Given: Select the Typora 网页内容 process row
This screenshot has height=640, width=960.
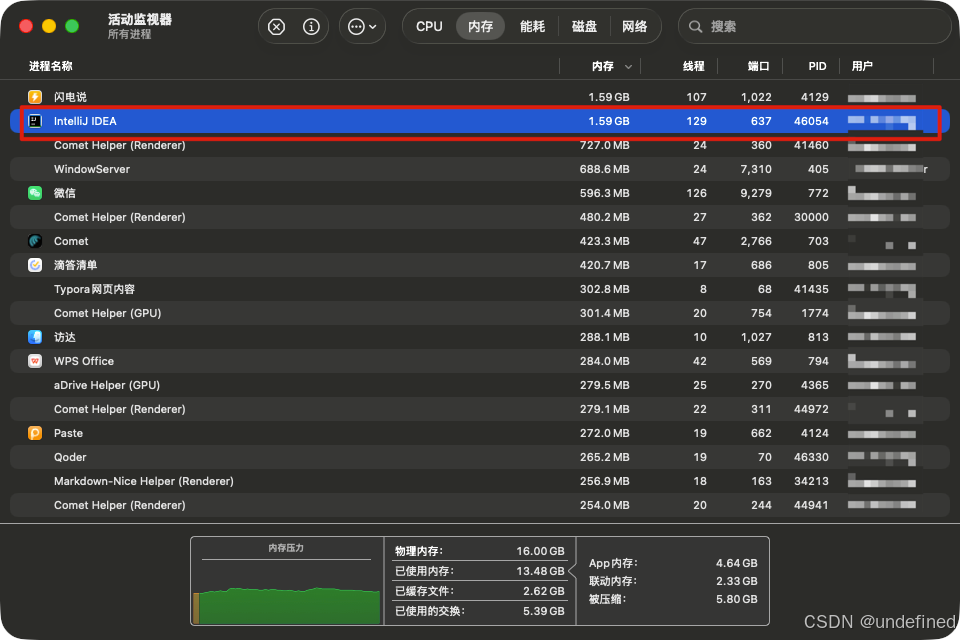Looking at the screenshot, I should (x=480, y=289).
